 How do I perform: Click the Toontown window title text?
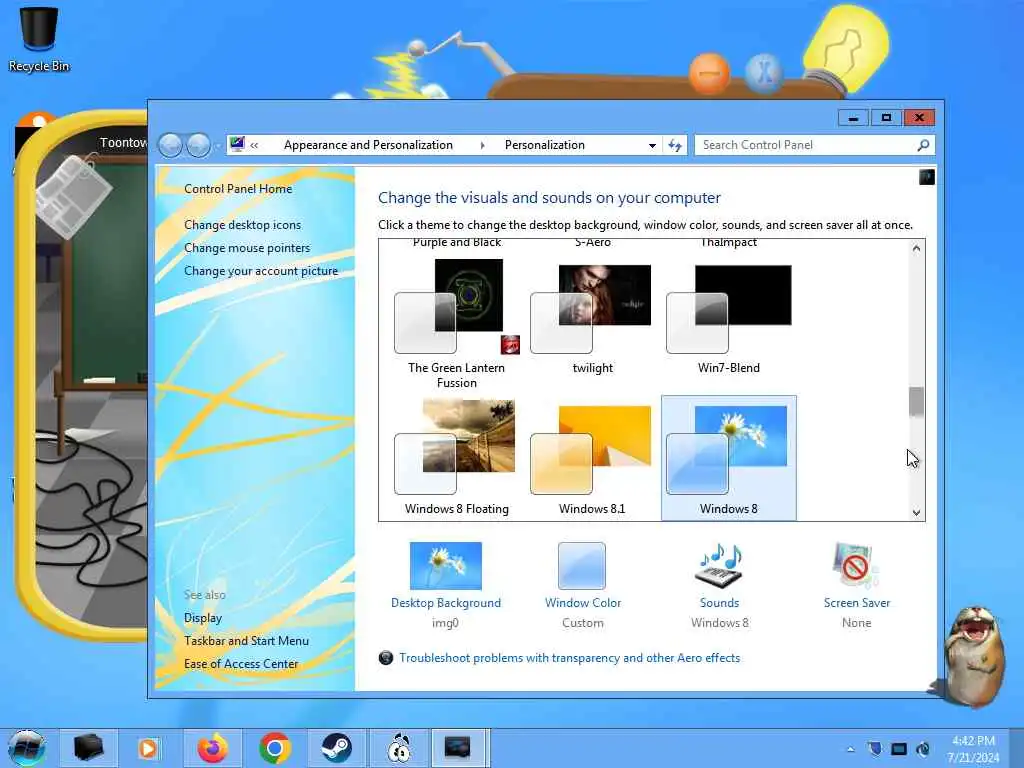pyautogui.click(x=123, y=142)
